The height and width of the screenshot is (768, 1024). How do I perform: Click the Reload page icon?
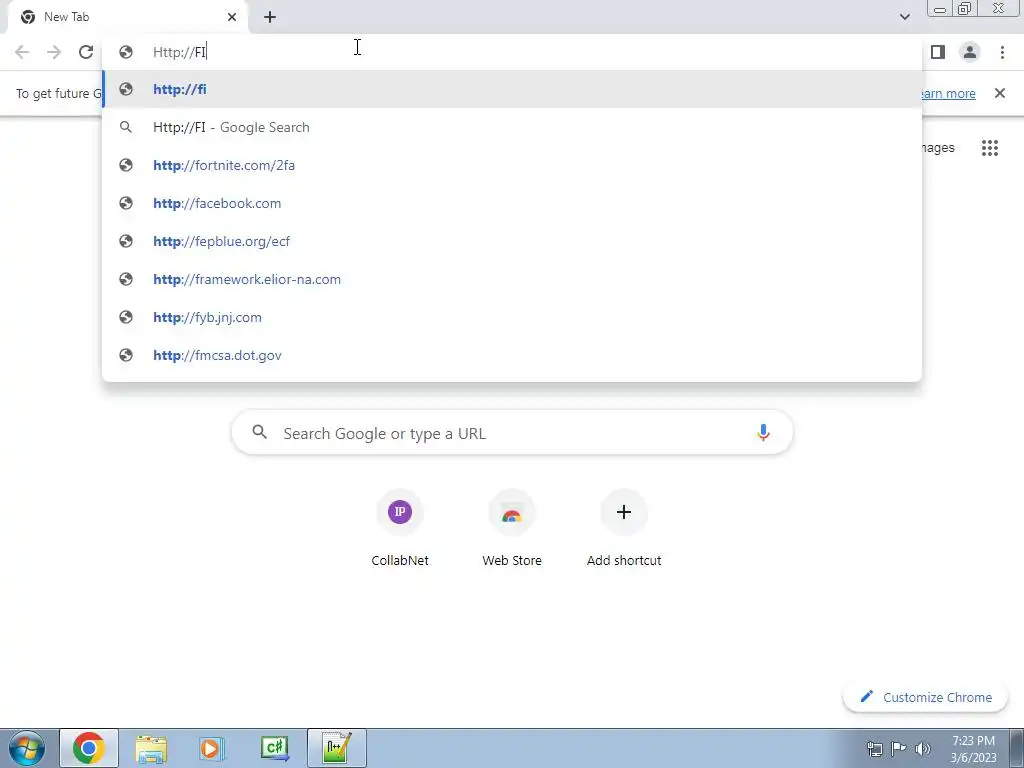(86, 52)
